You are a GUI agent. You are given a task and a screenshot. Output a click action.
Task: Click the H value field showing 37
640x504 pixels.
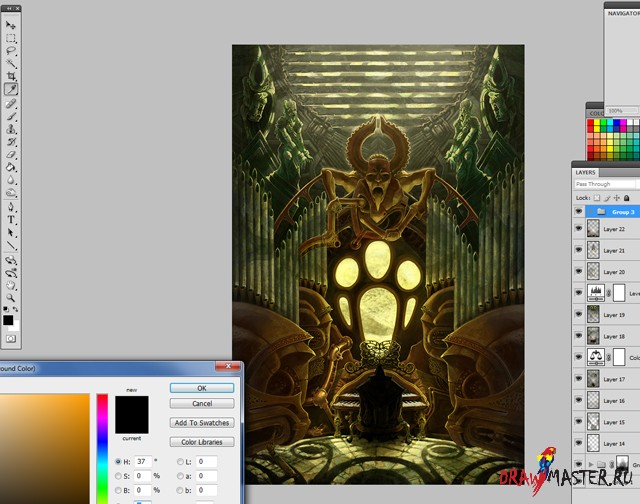click(x=142, y=462)
